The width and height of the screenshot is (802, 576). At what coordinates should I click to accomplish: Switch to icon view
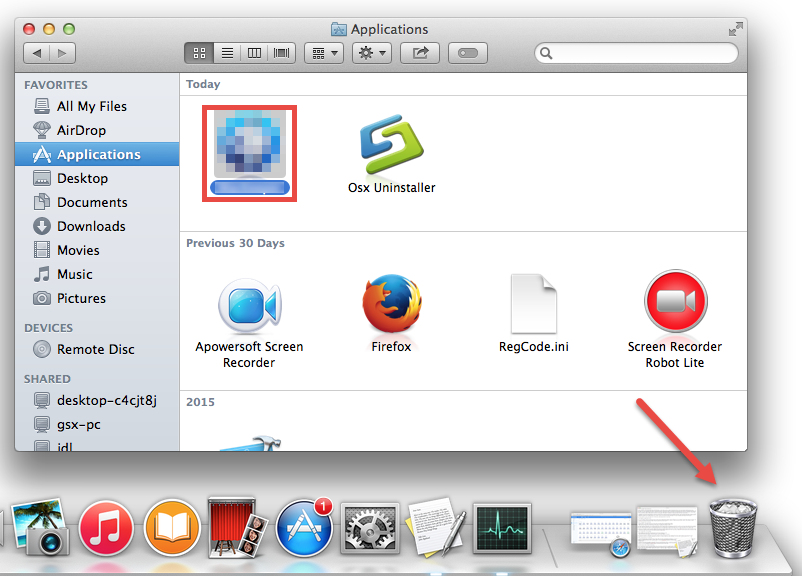click(199, 52)
